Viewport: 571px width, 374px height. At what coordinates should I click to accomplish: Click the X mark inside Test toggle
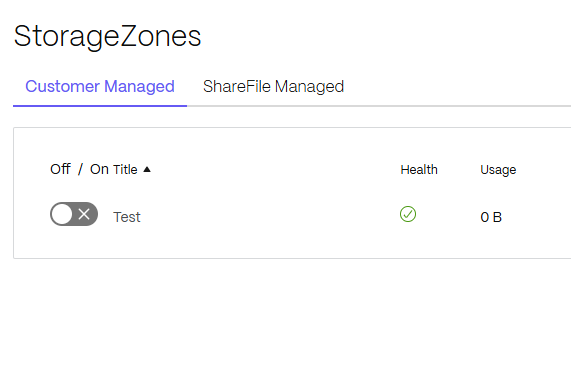point(84,214)
